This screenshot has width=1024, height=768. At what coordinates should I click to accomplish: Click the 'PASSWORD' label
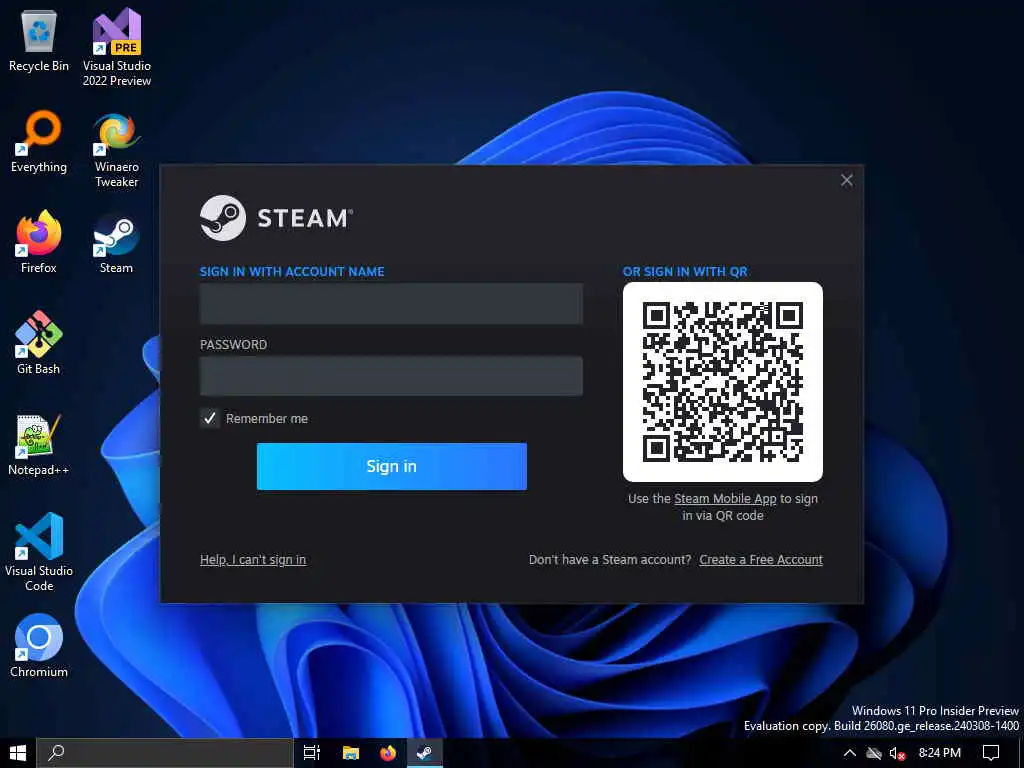coord(233,344)
